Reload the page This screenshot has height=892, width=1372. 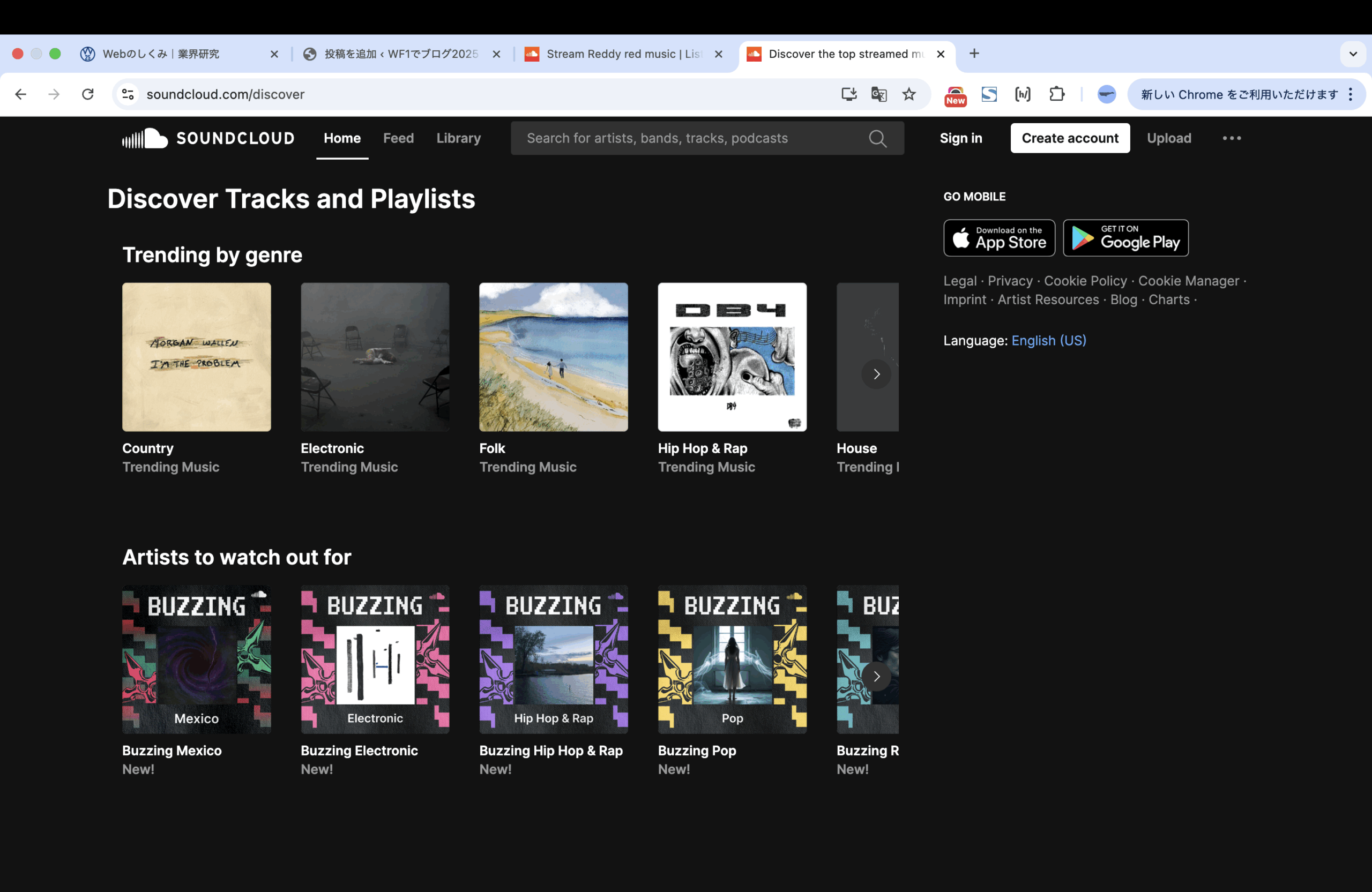click(87, 94)
